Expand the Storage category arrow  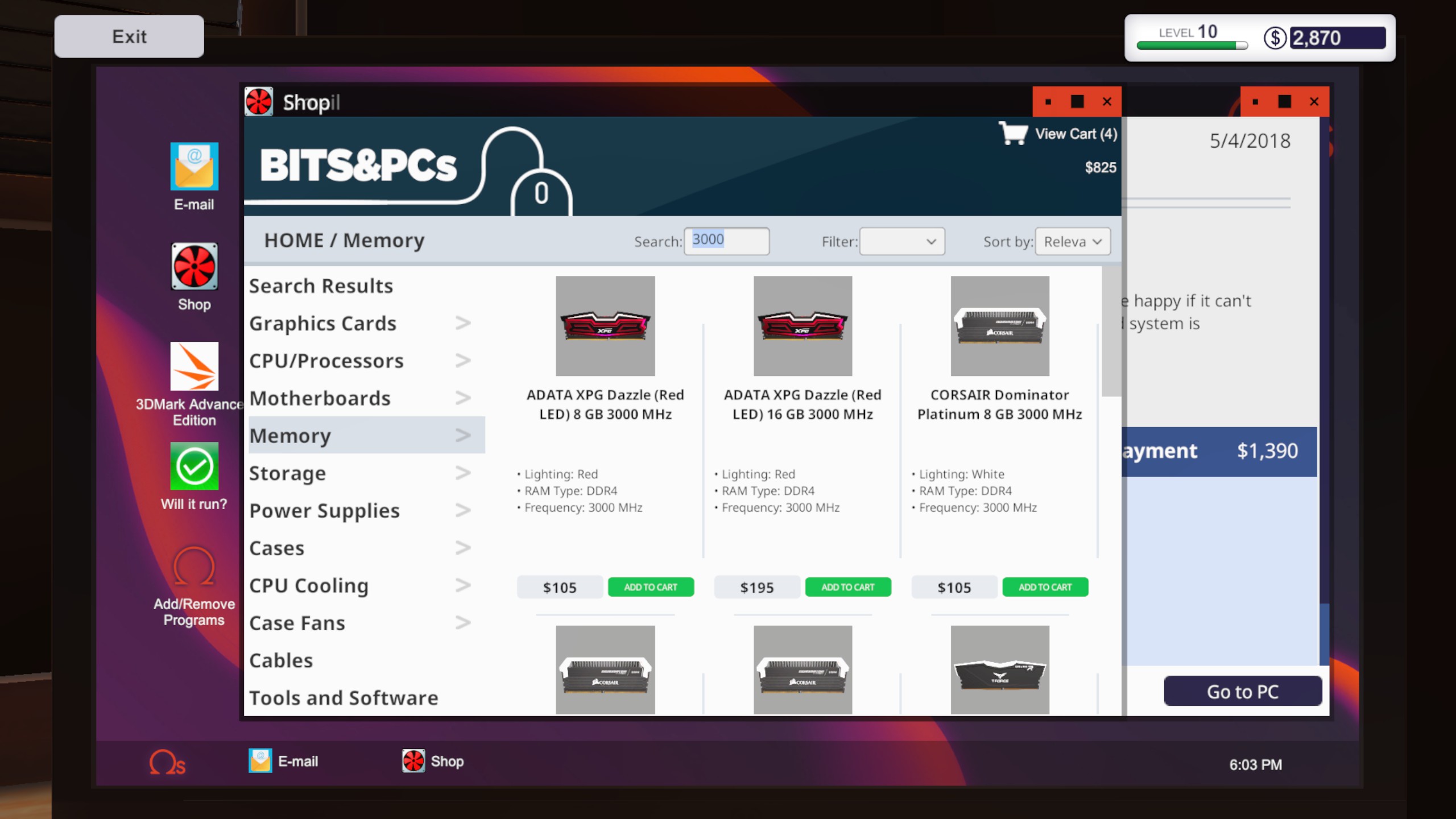click(x=463, y=473)
